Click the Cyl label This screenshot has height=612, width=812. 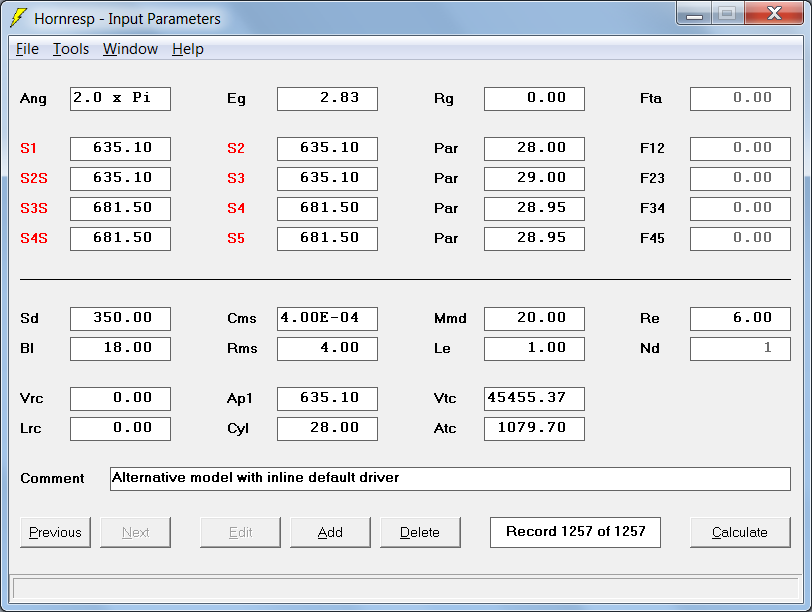[238, 429]
